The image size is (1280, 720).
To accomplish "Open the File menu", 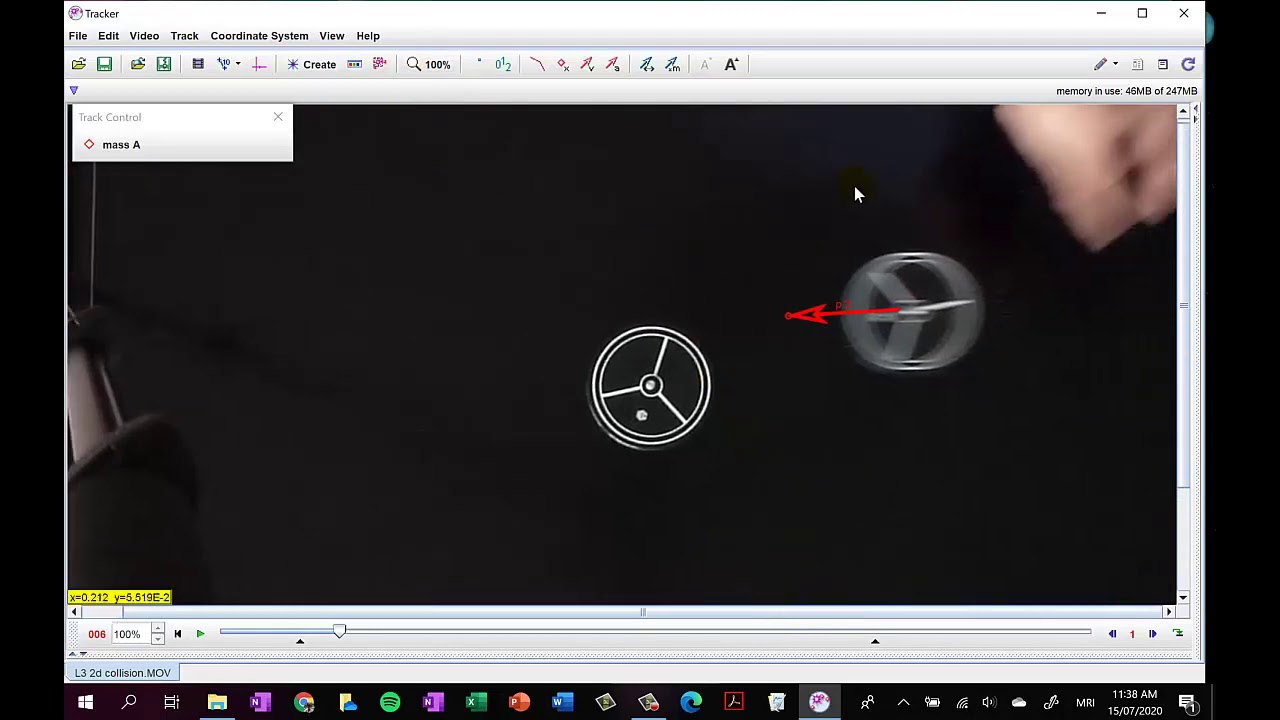I will click(77, 36).
